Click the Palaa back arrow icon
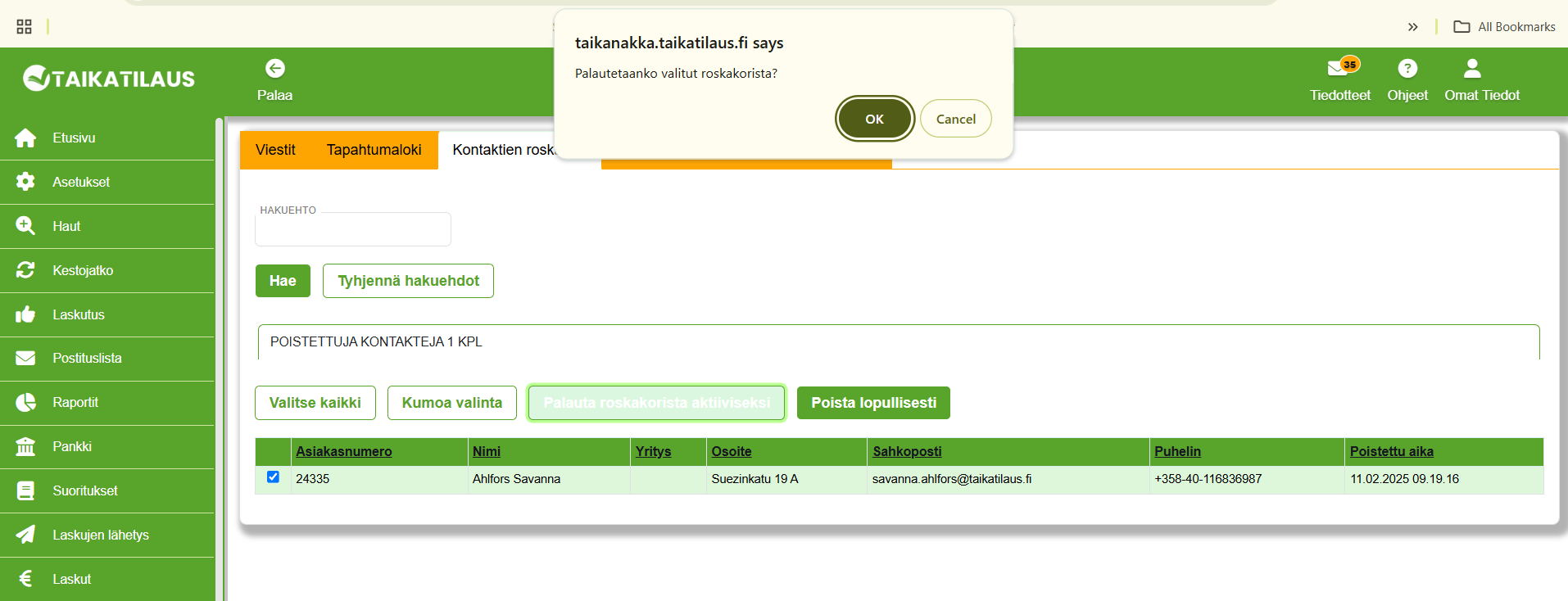Image resolution: width=1568 pixels, height=601 pixels. tap(275, 68)
